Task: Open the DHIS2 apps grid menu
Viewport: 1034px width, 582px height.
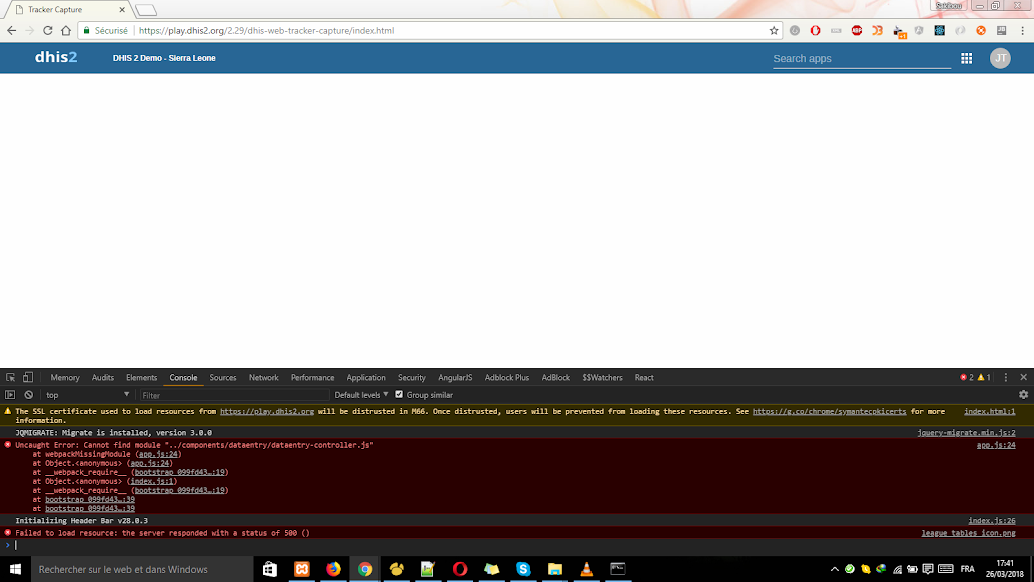Action: pyautogui.click(x=966, y=59)
